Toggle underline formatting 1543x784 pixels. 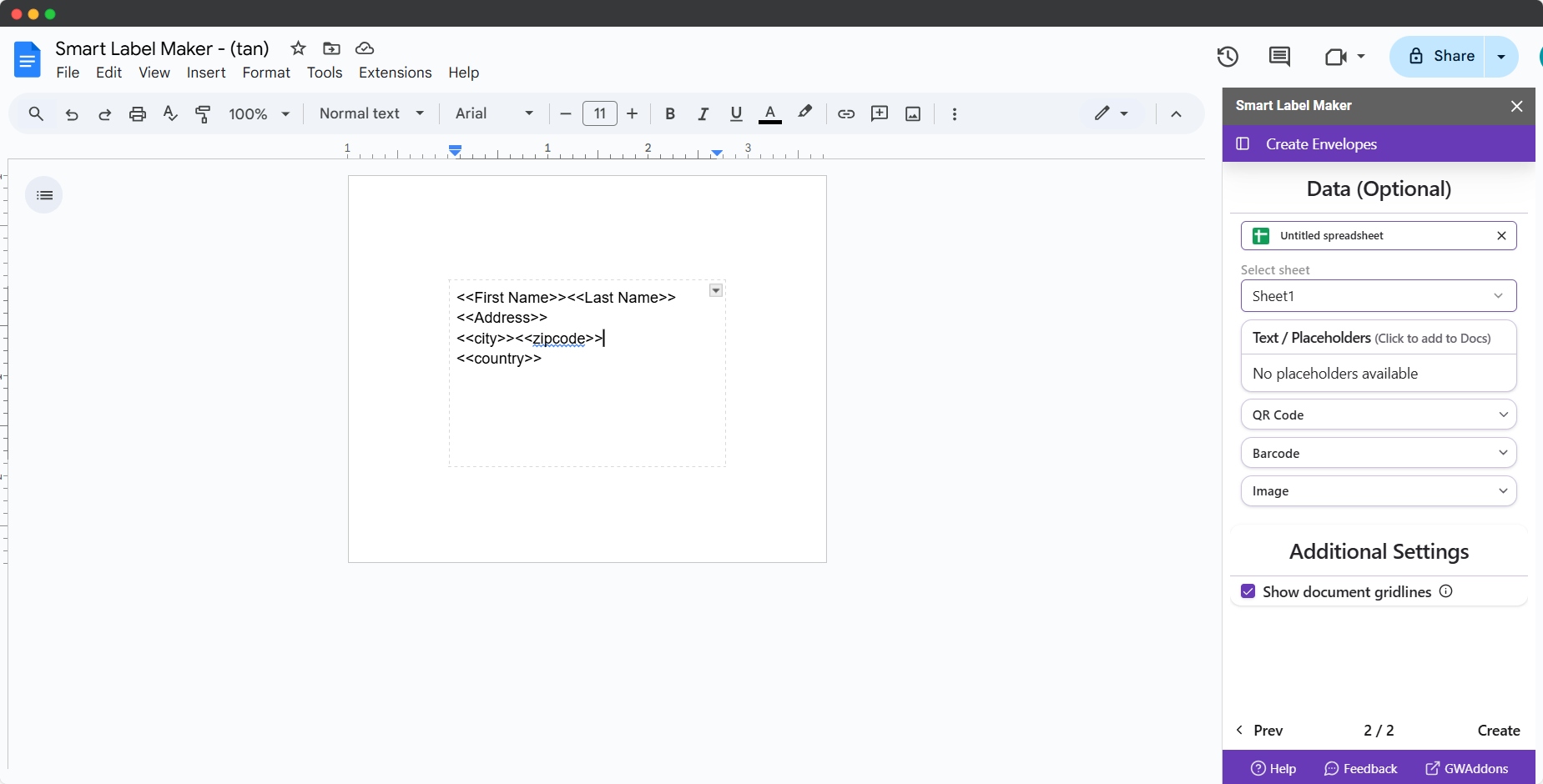tap(736, 113)
